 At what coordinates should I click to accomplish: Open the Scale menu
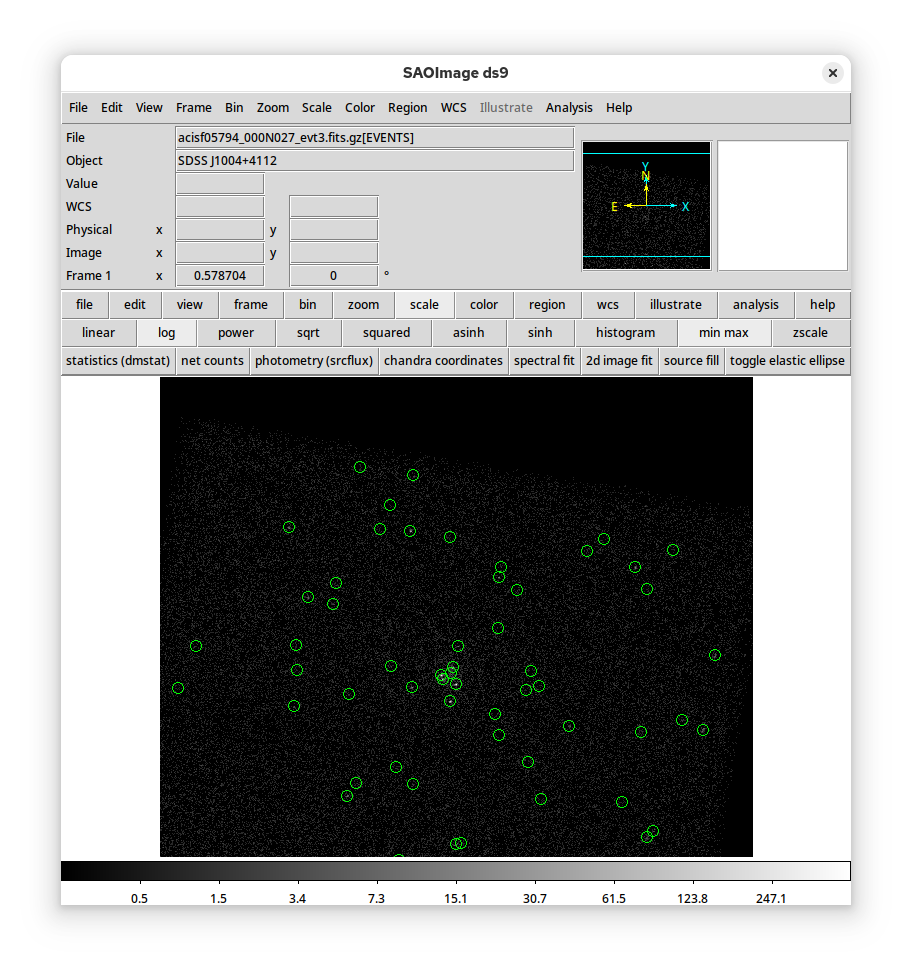pos(316,108)
